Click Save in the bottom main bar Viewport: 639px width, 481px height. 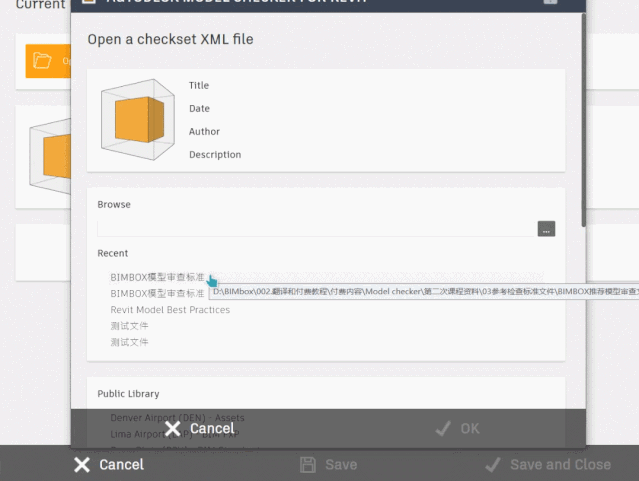pos(328,465)
